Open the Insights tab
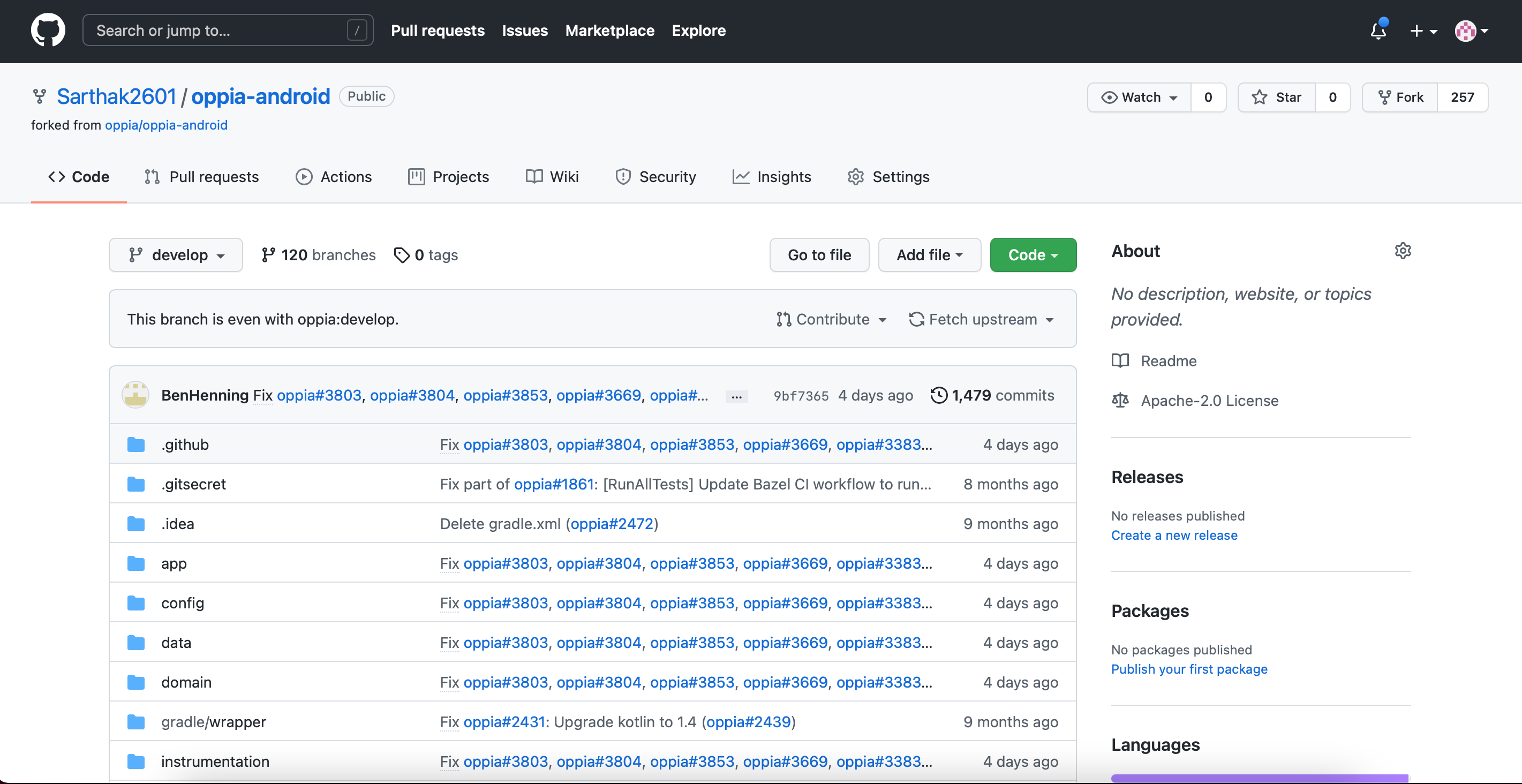The image size is (1522, 784). 772,177
